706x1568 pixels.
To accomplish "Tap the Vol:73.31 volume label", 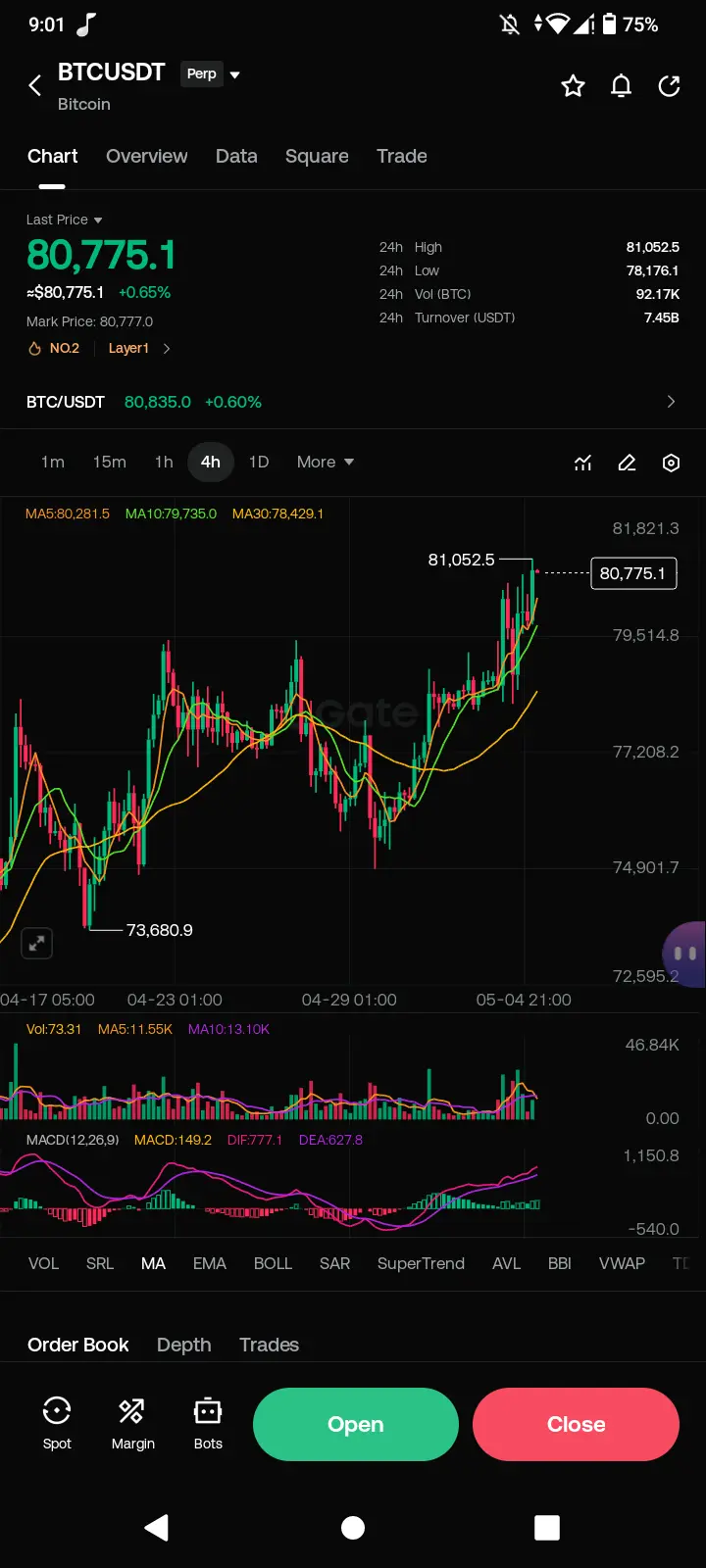I will (54, 1029).
